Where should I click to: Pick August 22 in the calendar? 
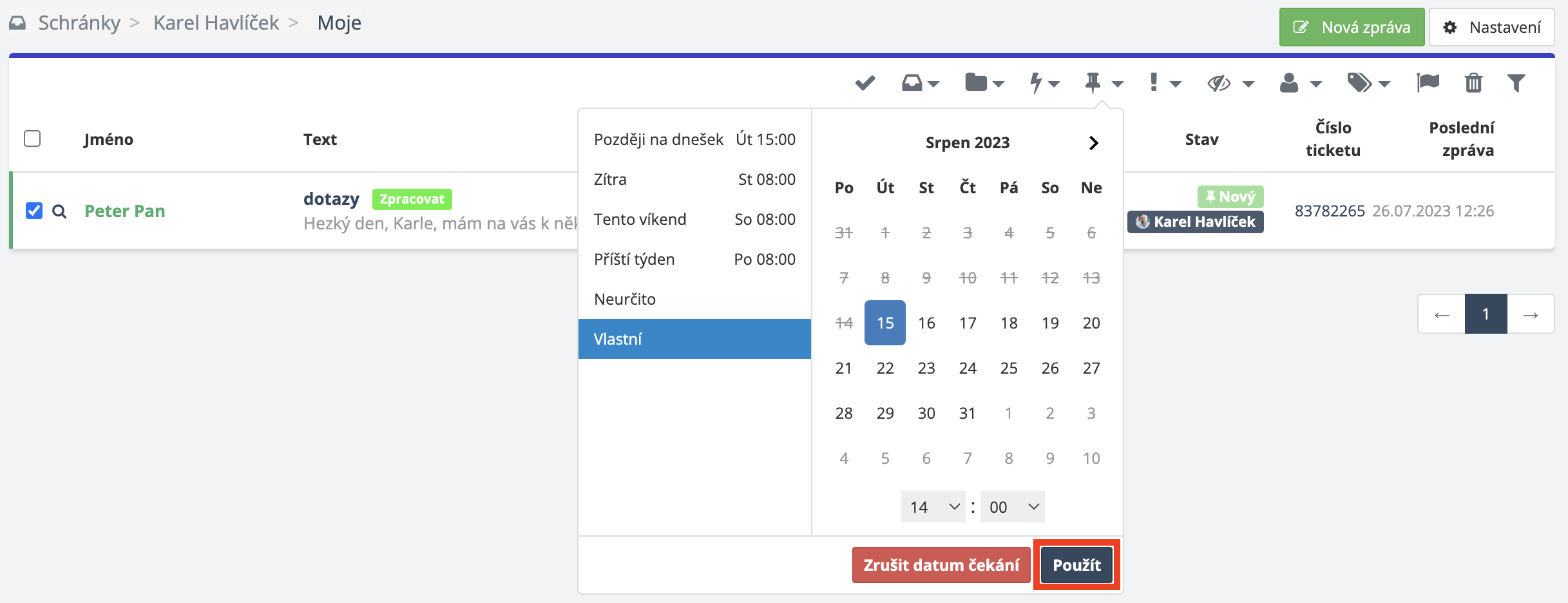pos(885,368)
